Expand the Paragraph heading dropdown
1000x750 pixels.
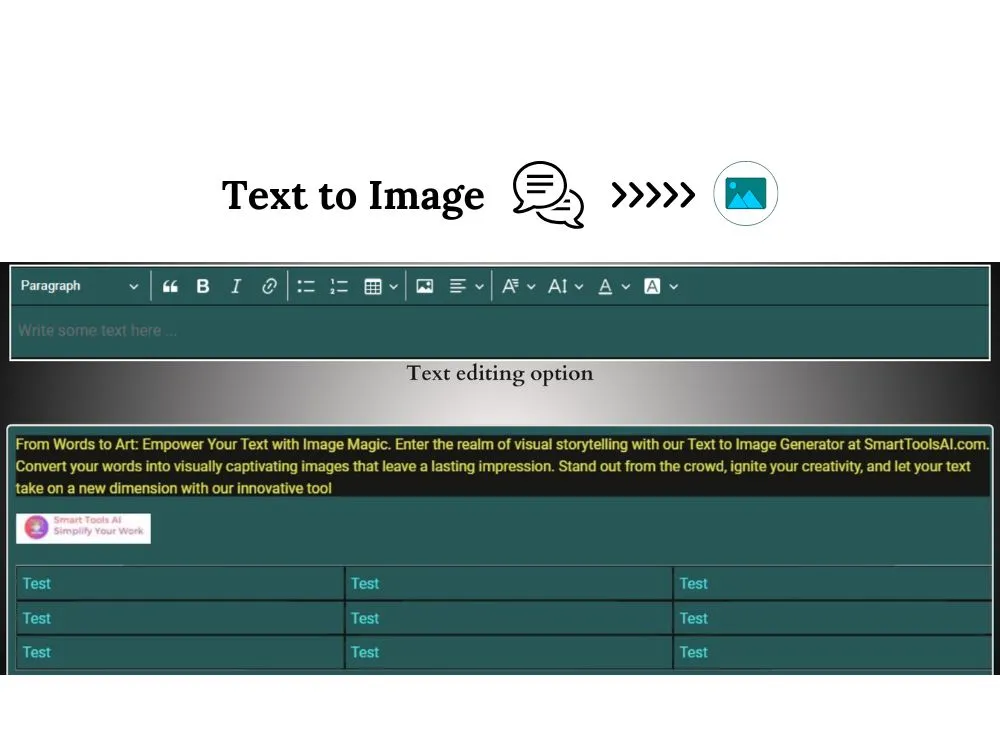[x=79, y=286]
